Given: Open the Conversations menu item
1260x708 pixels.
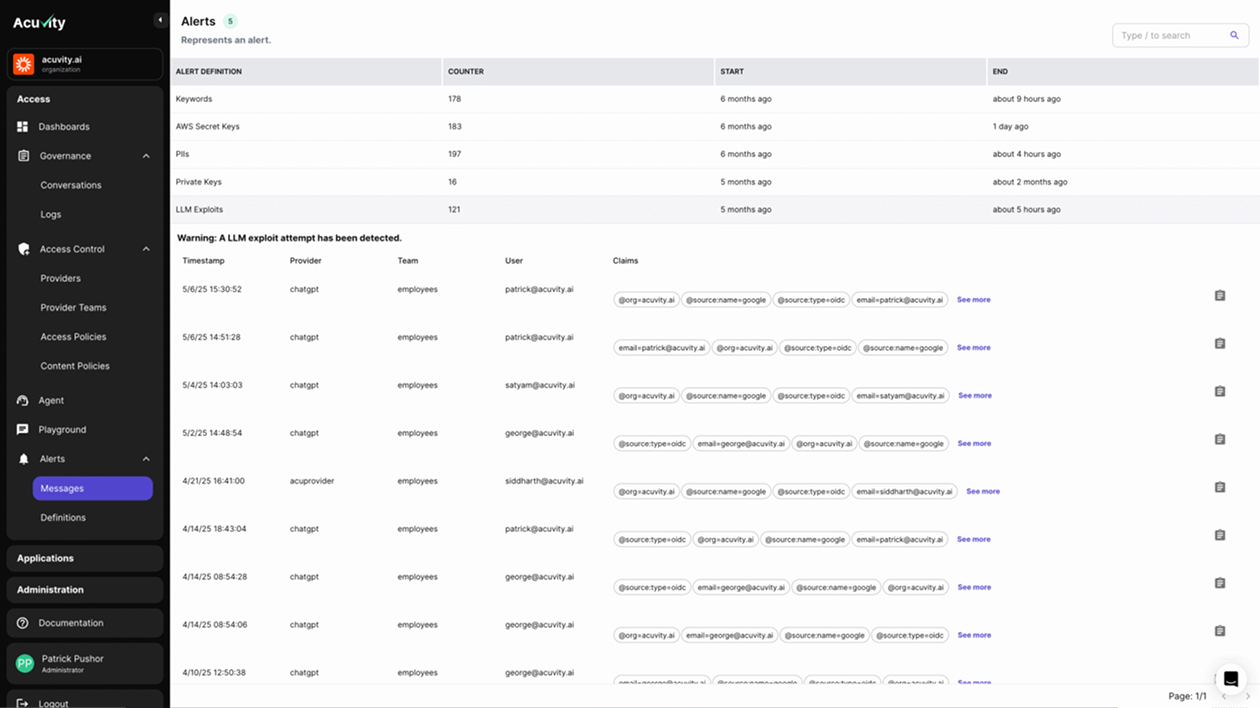Looking at the screenshot, I should 70,185.
